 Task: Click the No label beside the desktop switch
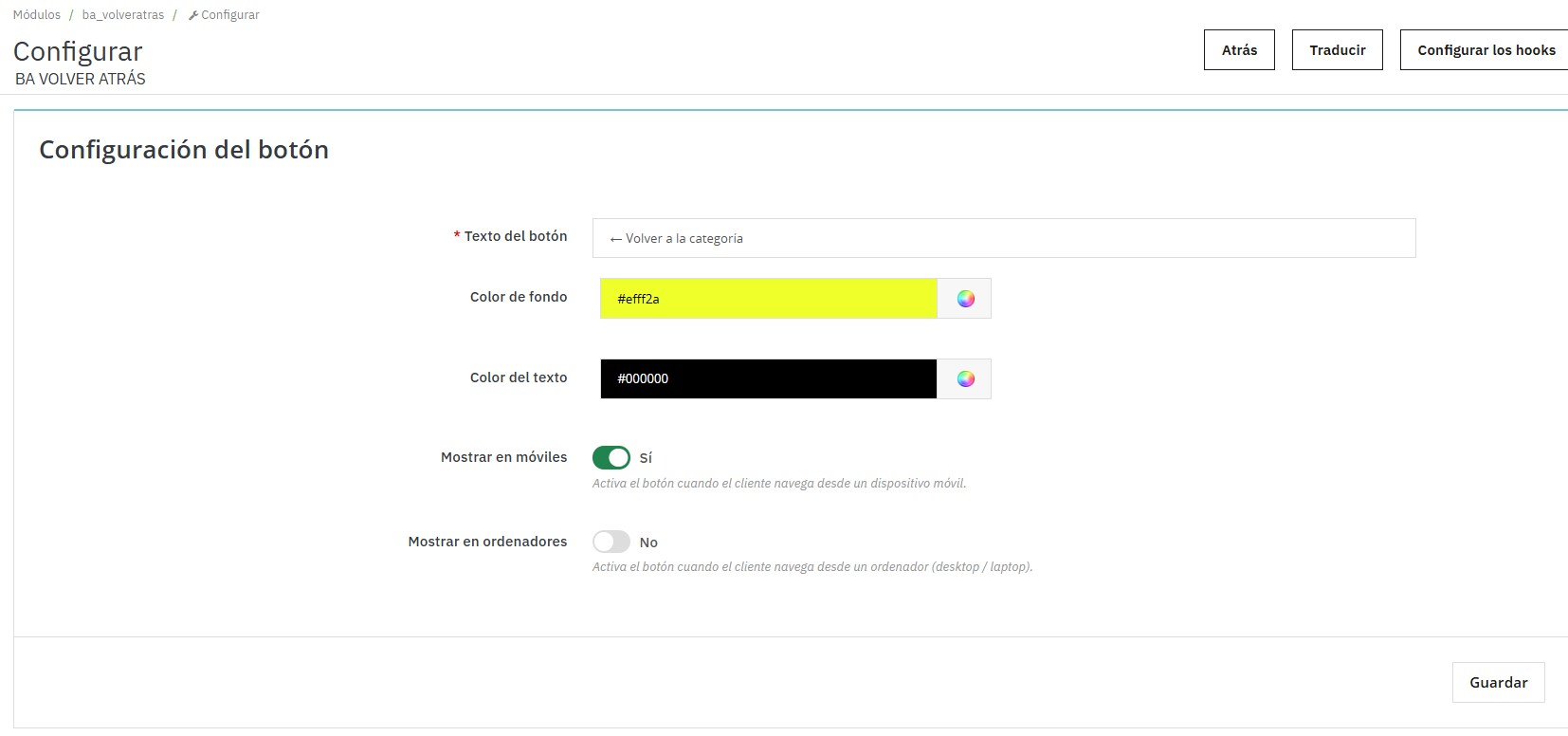tap(648, 543)
